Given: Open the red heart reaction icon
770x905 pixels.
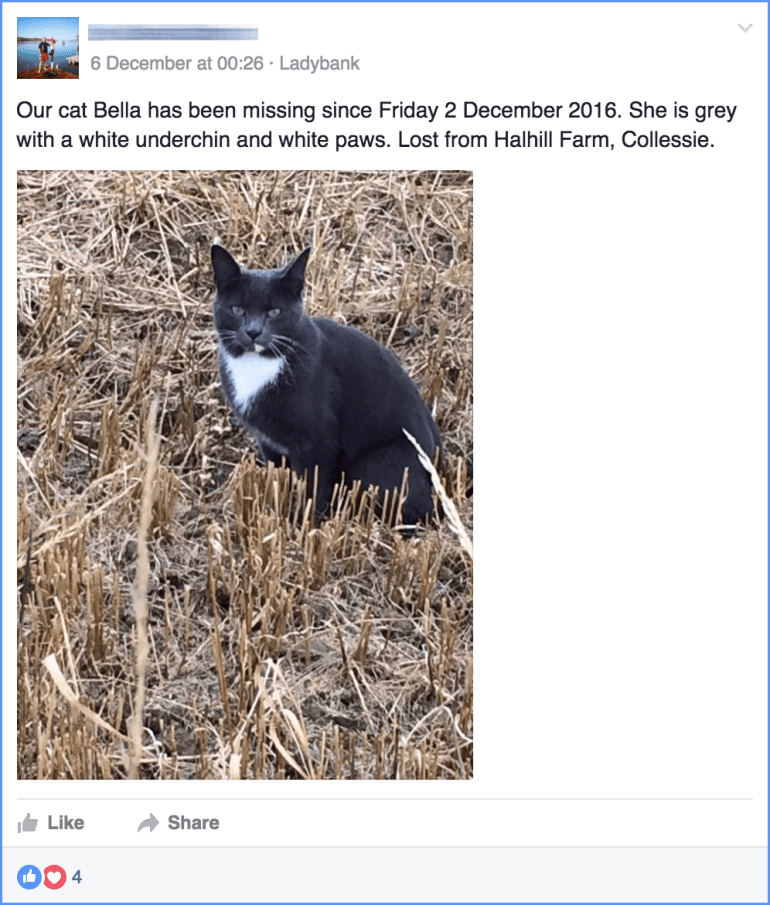Looking at the screenshot, I should pos(54,877).
